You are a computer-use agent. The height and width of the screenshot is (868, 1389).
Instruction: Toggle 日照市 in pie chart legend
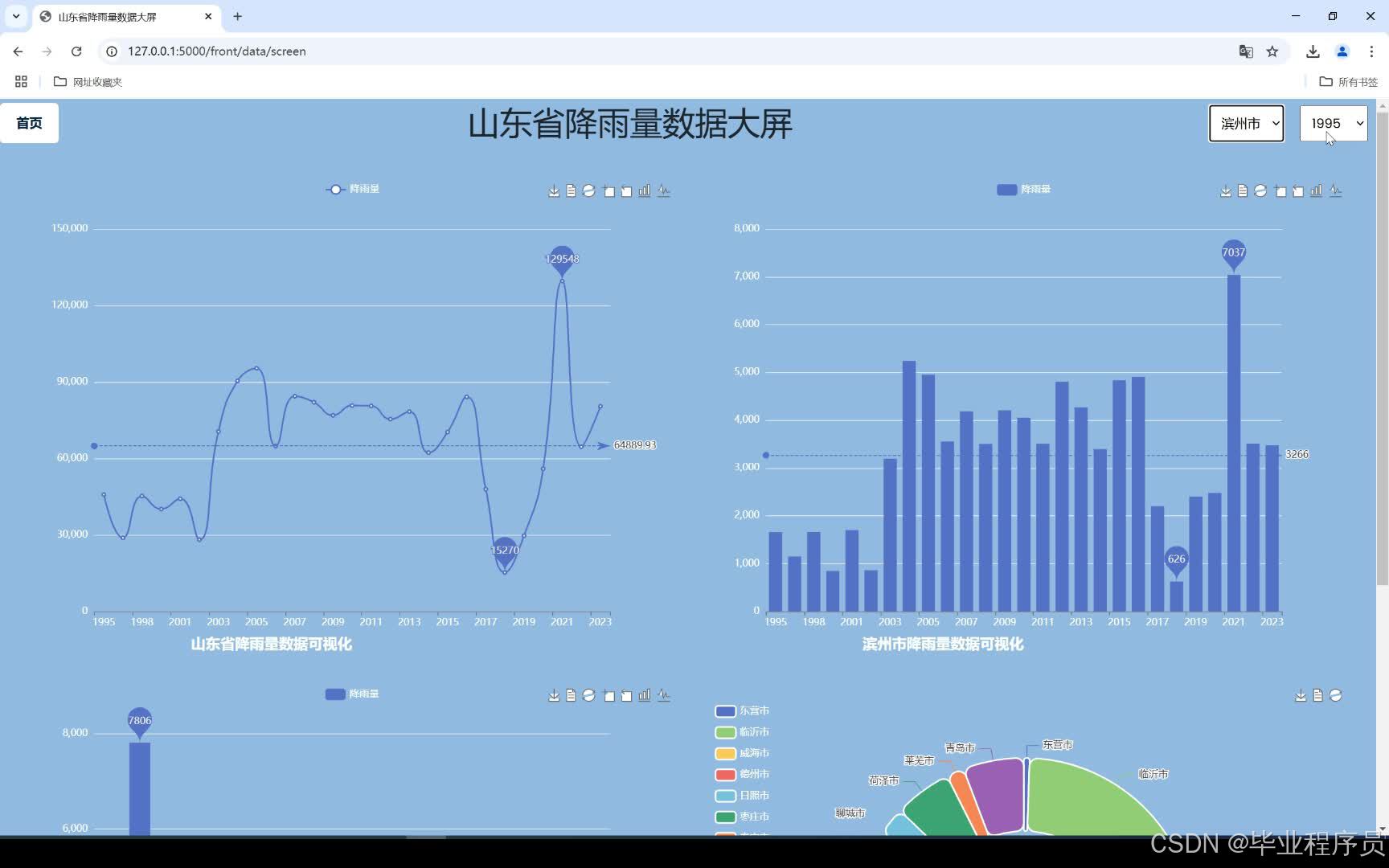pyautogui.click(x=742, y=796)
